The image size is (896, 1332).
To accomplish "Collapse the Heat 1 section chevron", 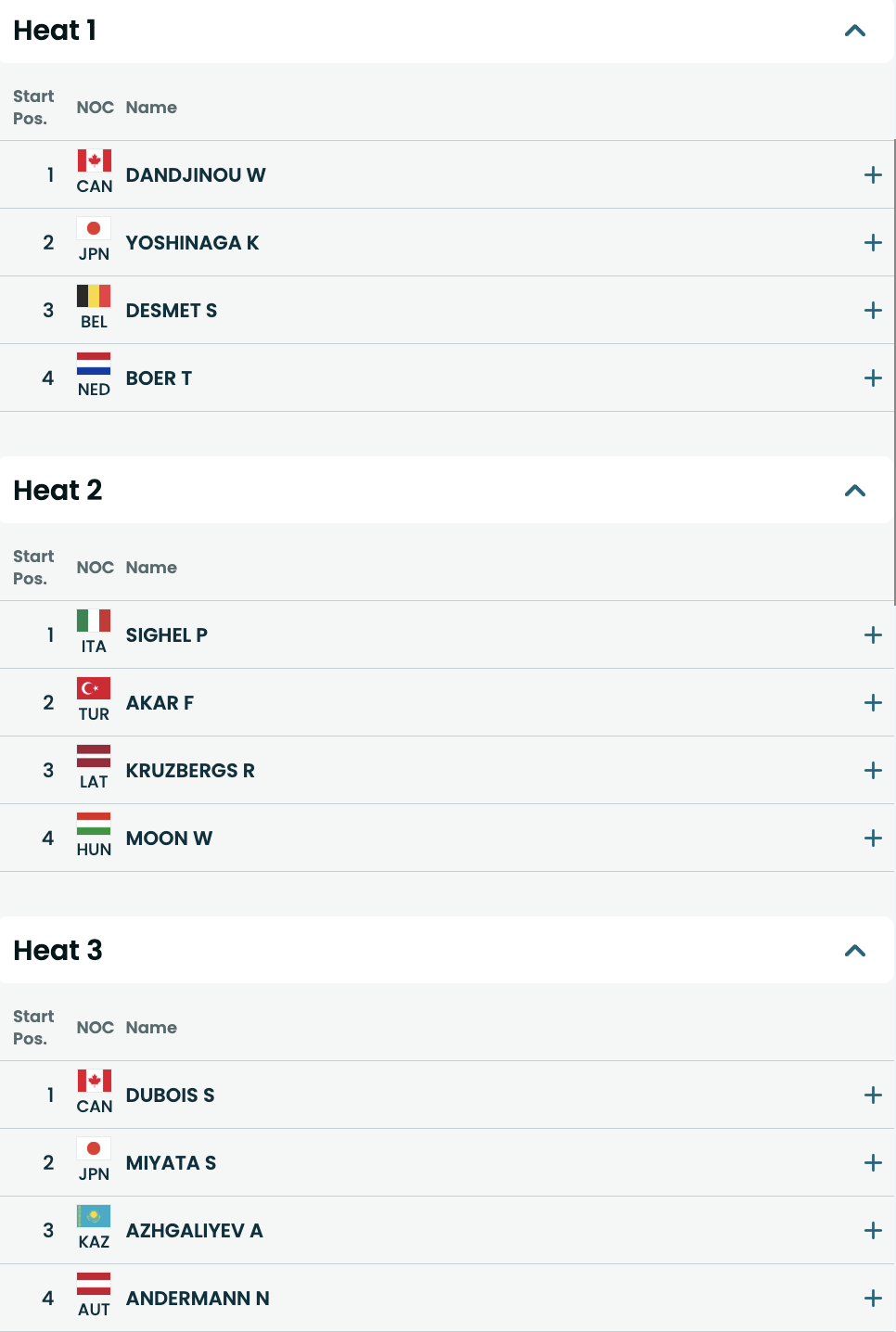I will pyautogui.click(x=855, y=31).
